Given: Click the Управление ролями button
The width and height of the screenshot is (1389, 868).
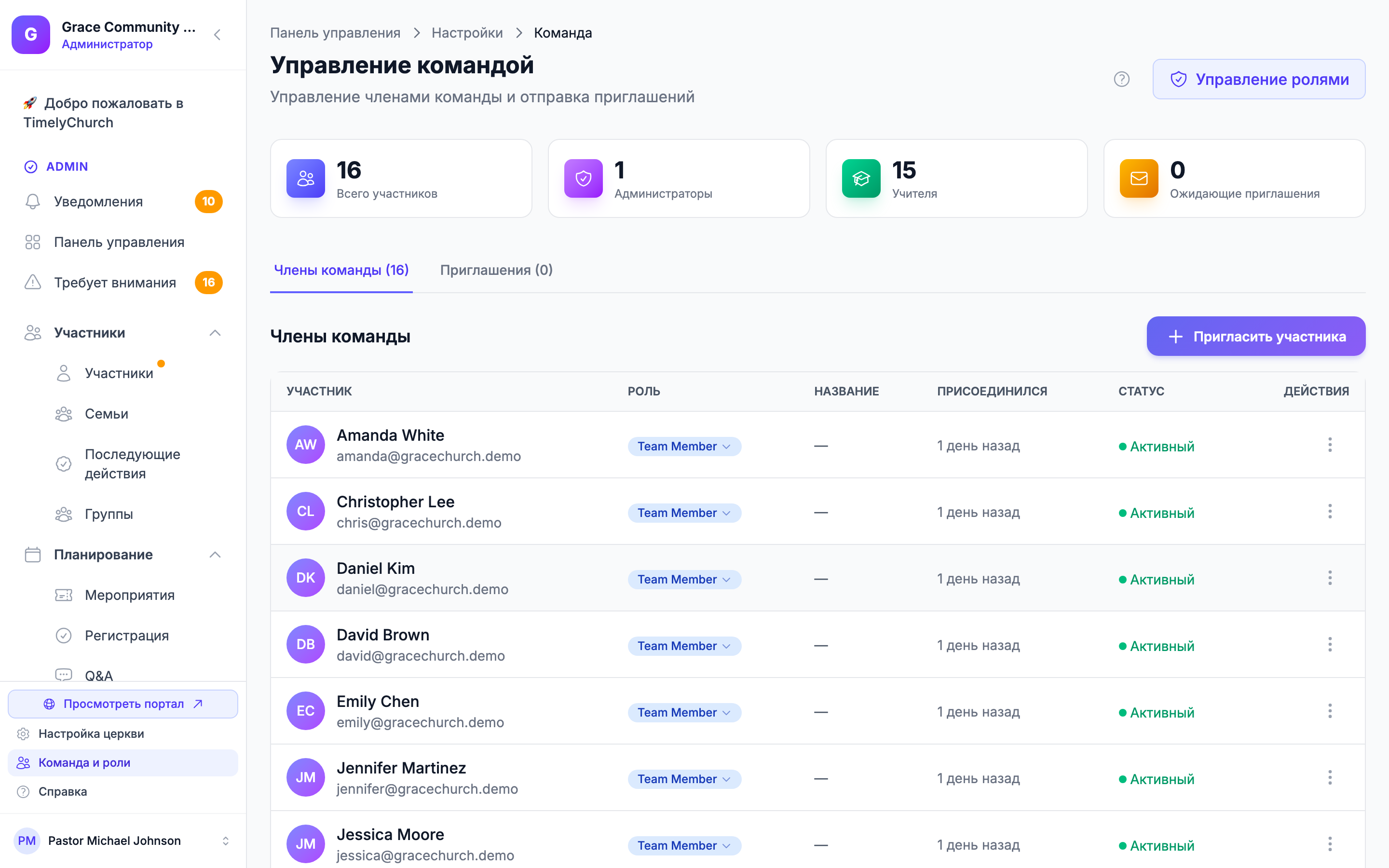Looking at the screenshot, I should click(1259, 79).
